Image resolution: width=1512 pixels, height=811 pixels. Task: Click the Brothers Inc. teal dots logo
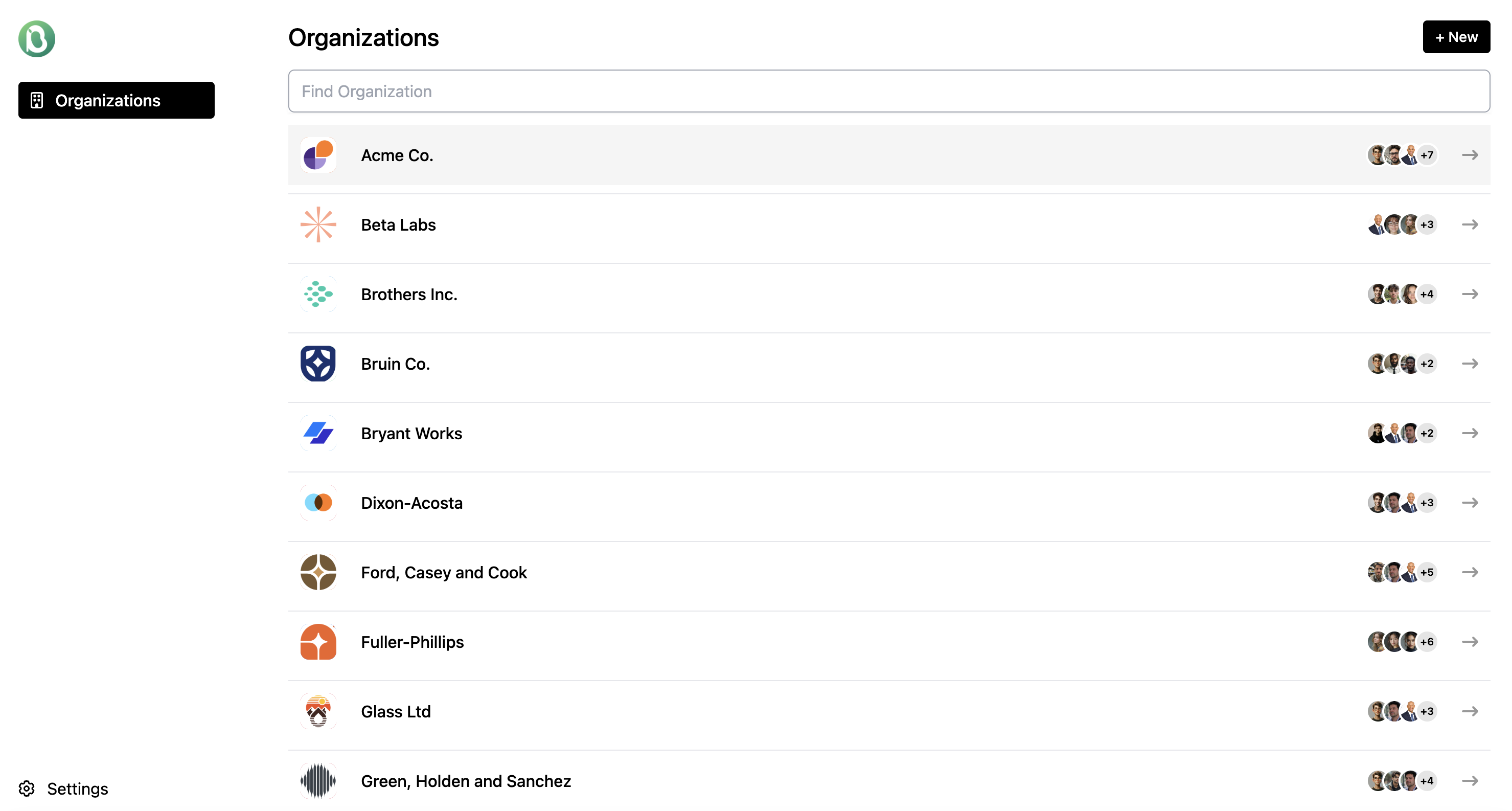click(318, 294)
